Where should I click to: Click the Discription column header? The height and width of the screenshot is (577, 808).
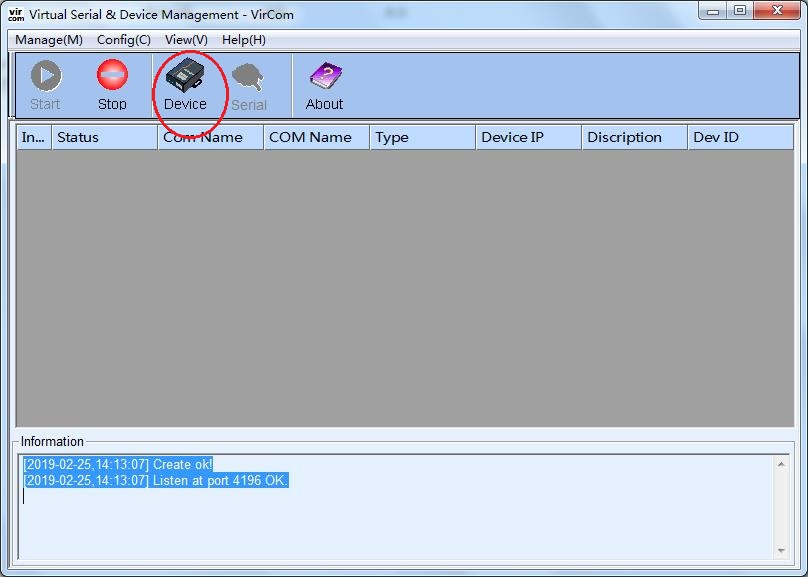(x=634, y=137)
